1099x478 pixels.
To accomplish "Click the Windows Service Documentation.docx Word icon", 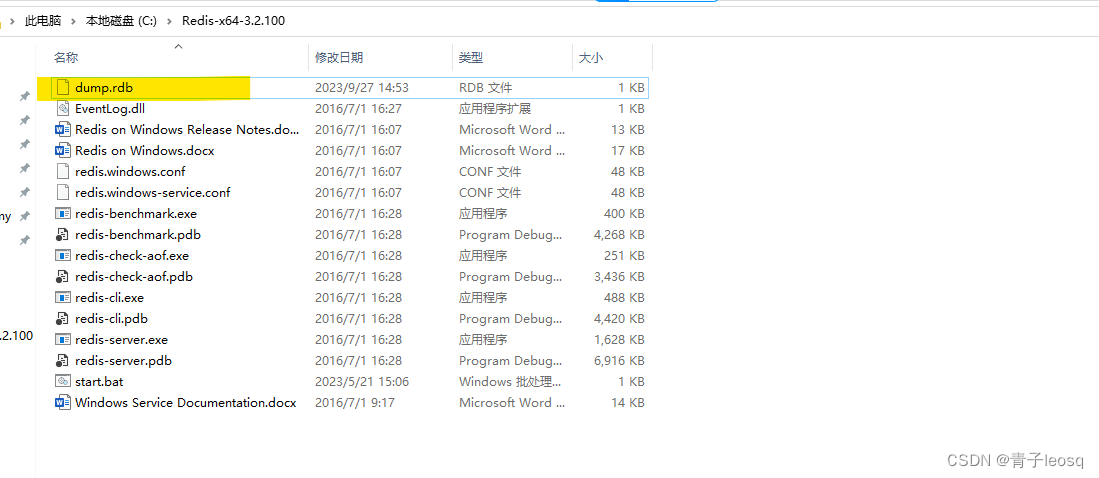I will pyautogui.click(x=63, y=403).
